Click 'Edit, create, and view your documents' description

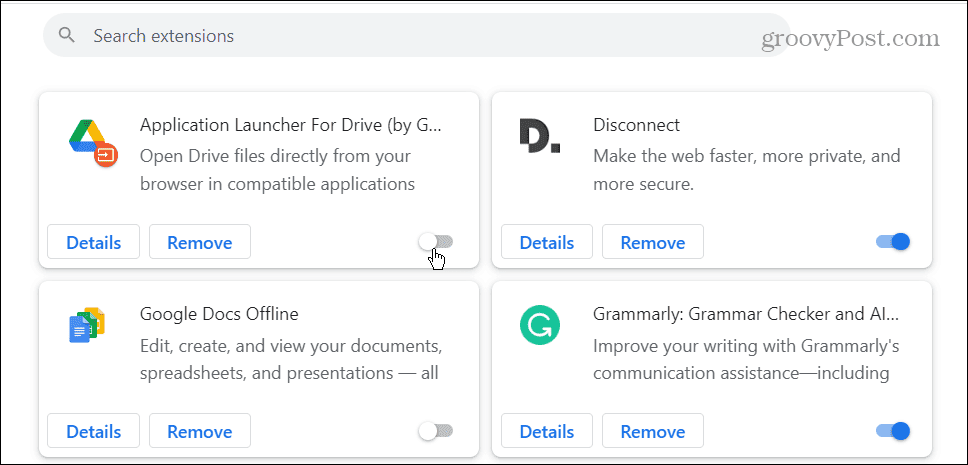pyautogui.click(x=291, y=345)
